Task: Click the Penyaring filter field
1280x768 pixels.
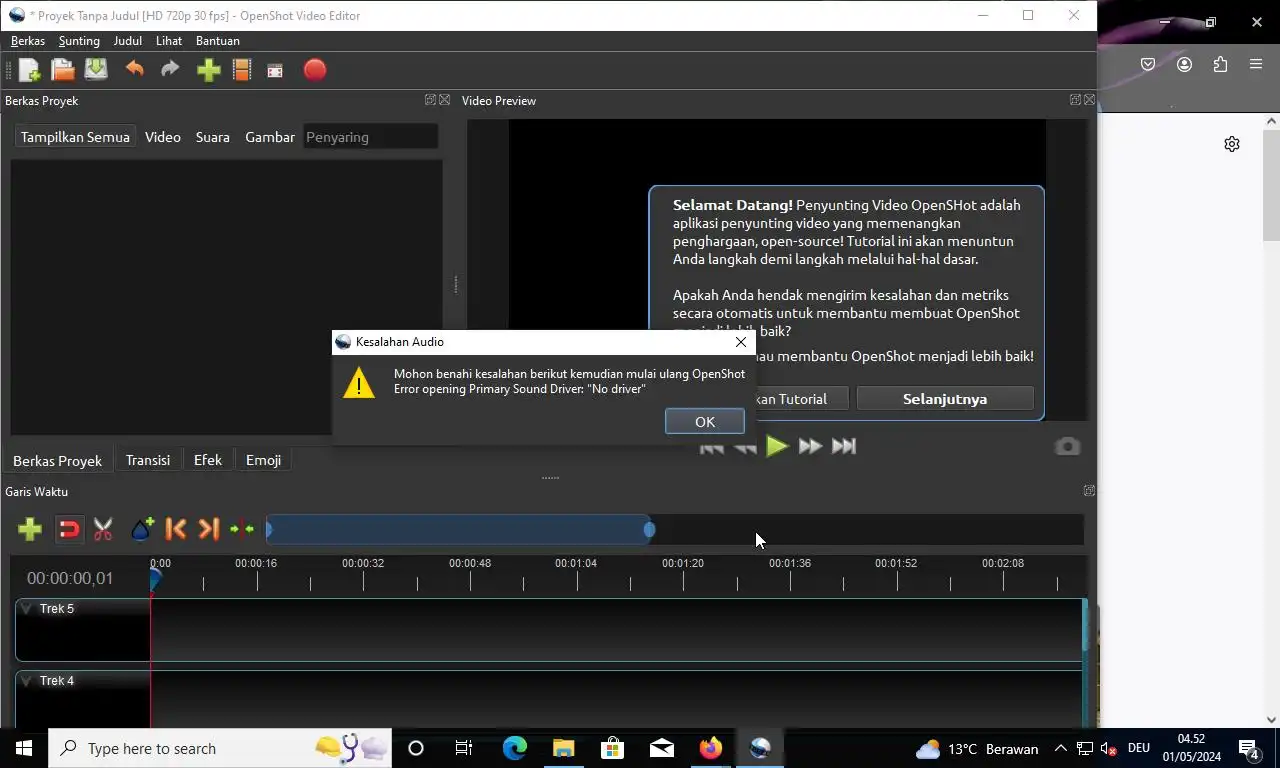Action: (x=371, y=137)
